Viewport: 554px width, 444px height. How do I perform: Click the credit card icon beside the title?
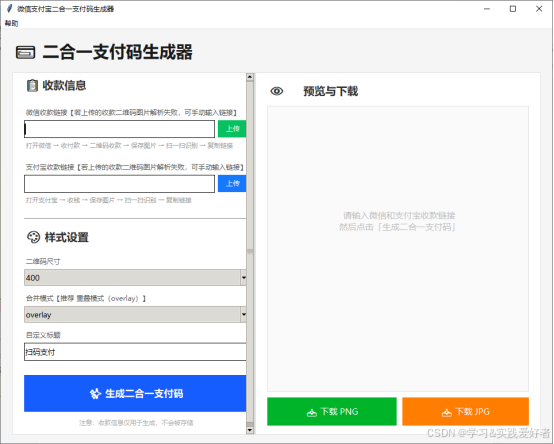[25, 52]
